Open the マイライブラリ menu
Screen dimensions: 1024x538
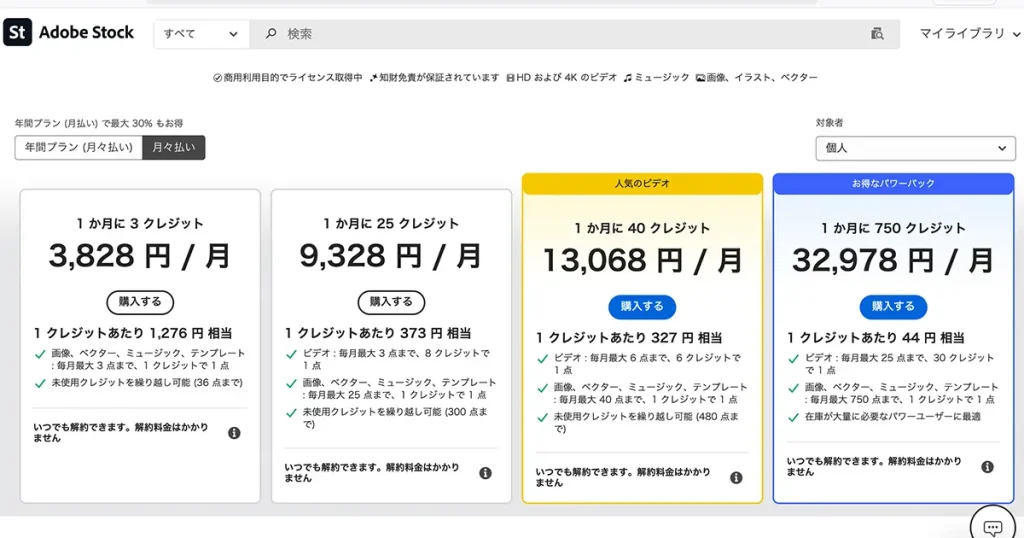point(969,33)
